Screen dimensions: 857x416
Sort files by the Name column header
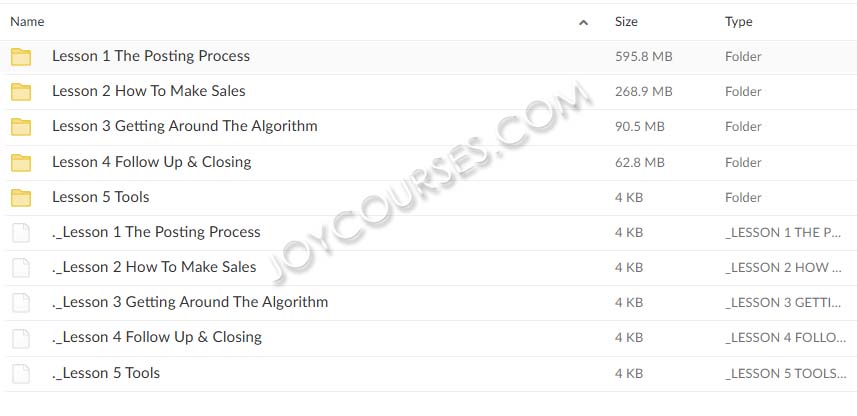(x=27, y=22)
